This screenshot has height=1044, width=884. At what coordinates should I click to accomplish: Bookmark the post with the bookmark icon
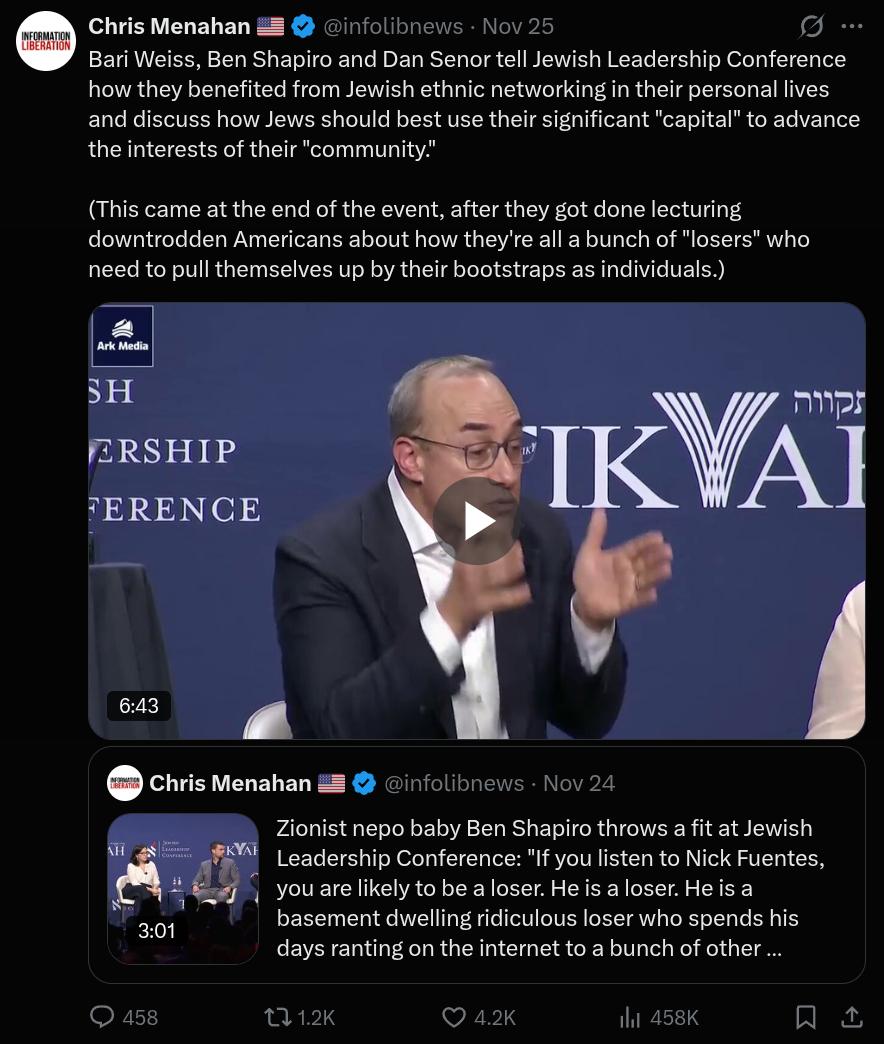(806, 1017)
